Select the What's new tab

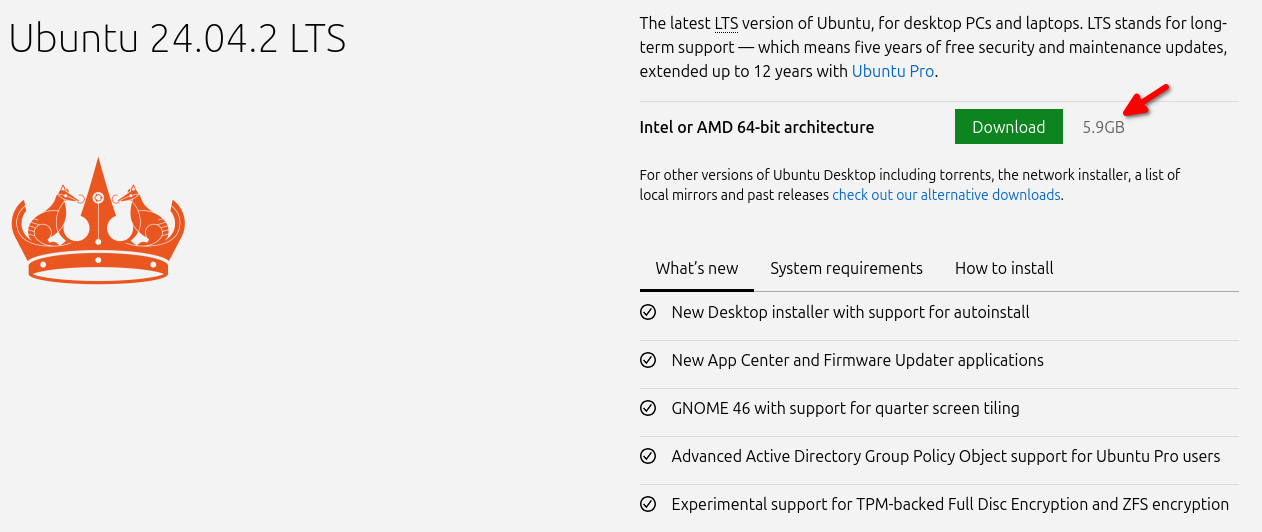(x=697, y=268)
